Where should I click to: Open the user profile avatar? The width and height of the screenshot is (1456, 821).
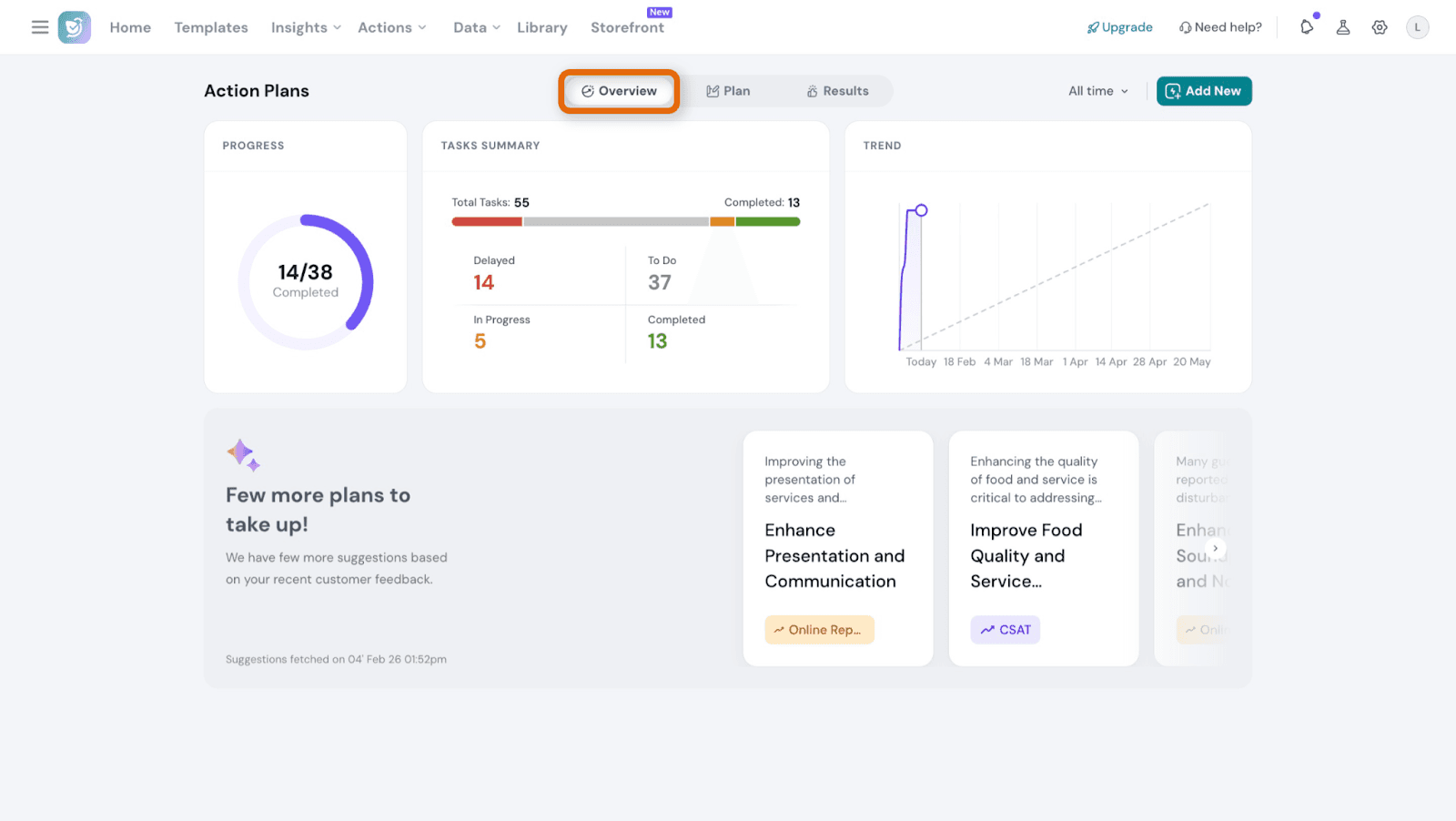(x=1417, y=27)
